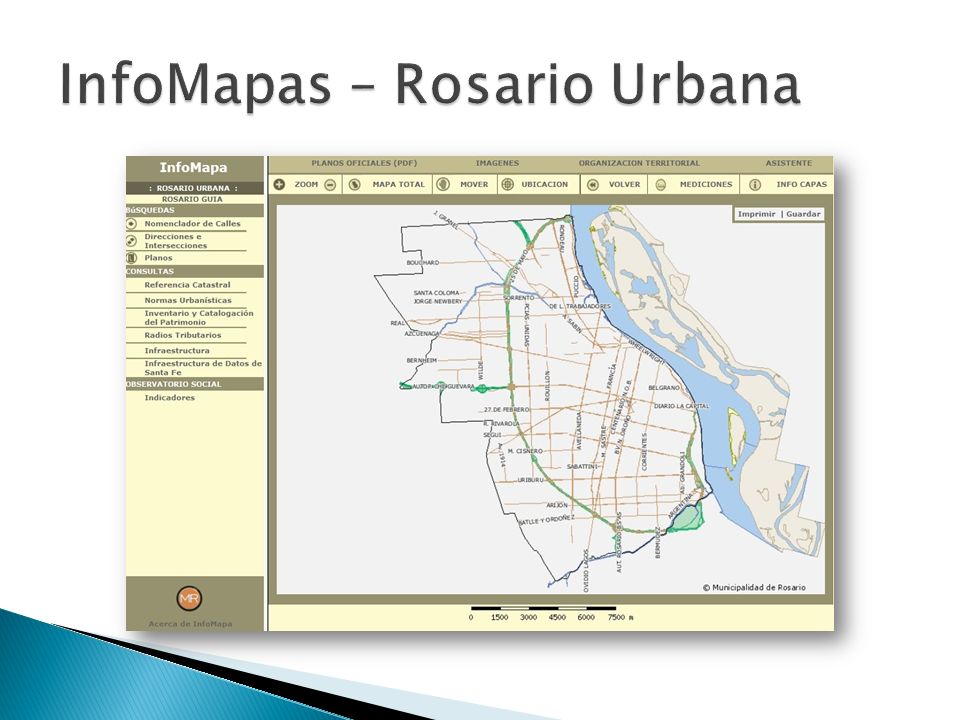The height and width of the screenshot is (720, 960).
Task: Open Nomenclador de Calles search
Action: (192, 224)
